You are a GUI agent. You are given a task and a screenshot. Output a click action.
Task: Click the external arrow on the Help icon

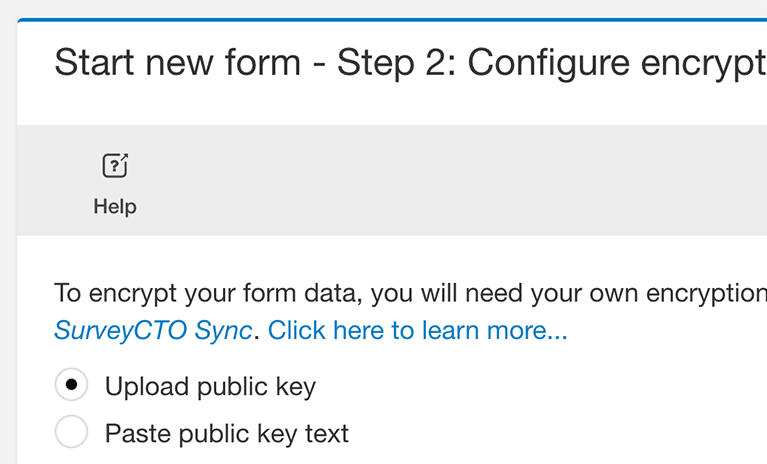123,157
